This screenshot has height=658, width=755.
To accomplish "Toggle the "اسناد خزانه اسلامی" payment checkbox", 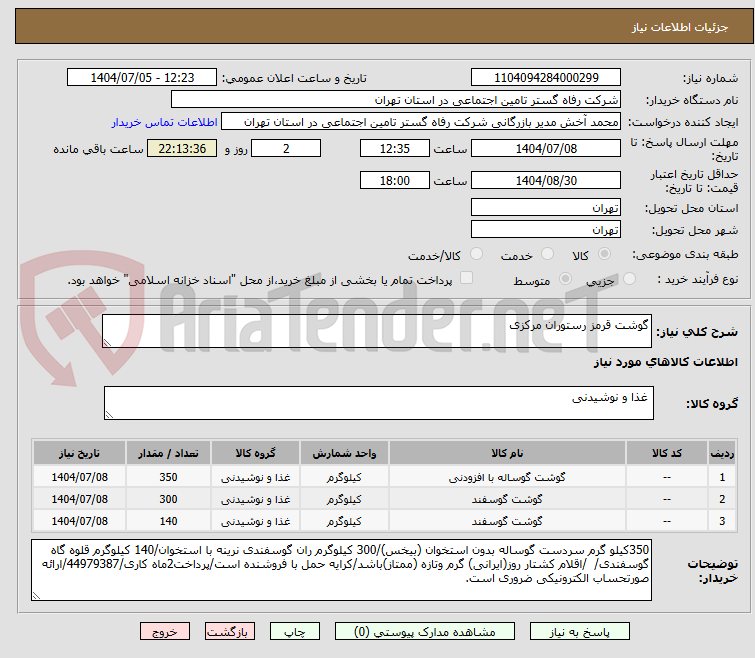I will [x=466, y=279].
